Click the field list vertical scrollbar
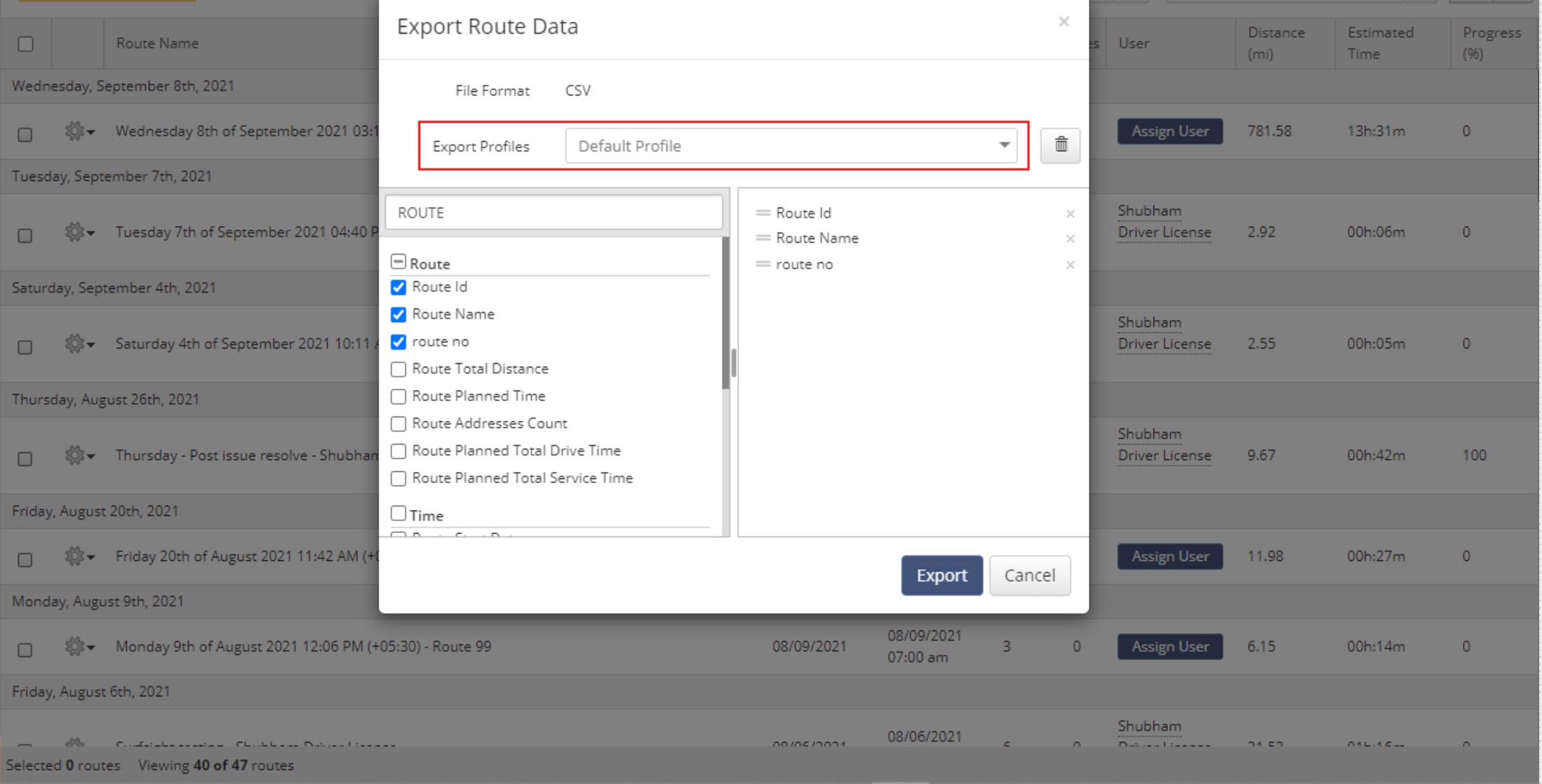The image size is (1542, 784). tap(725, 314)
